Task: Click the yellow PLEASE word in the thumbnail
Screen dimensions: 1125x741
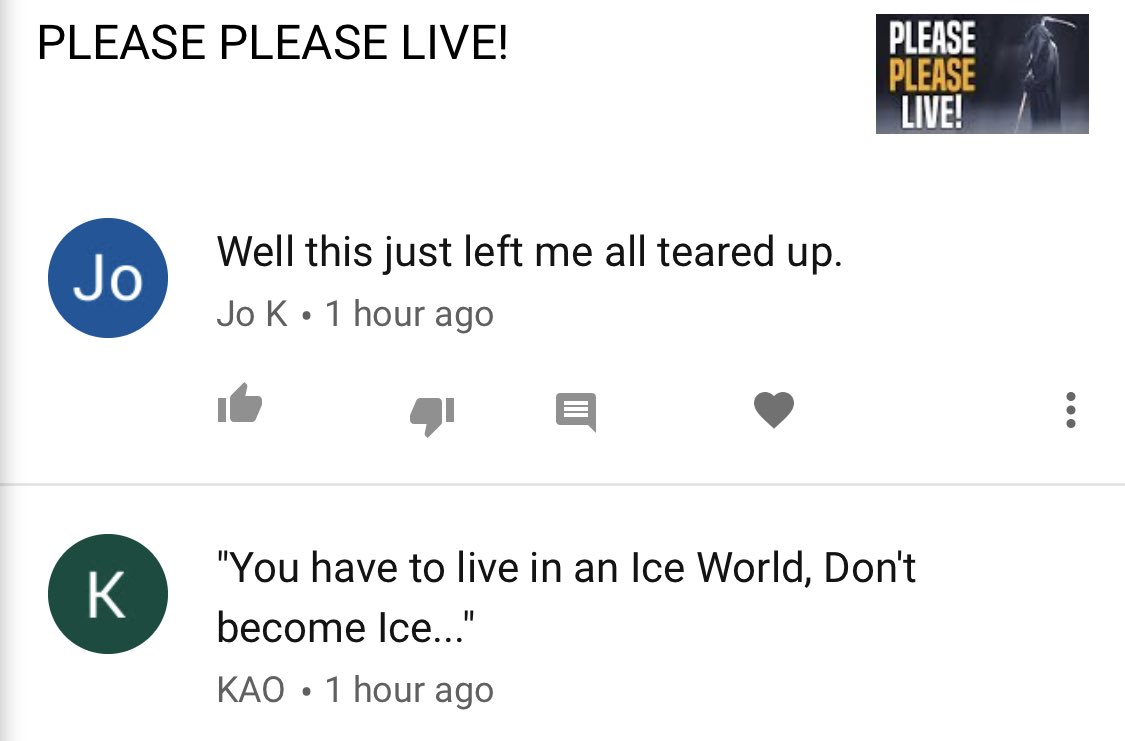Action: point(932,75)
